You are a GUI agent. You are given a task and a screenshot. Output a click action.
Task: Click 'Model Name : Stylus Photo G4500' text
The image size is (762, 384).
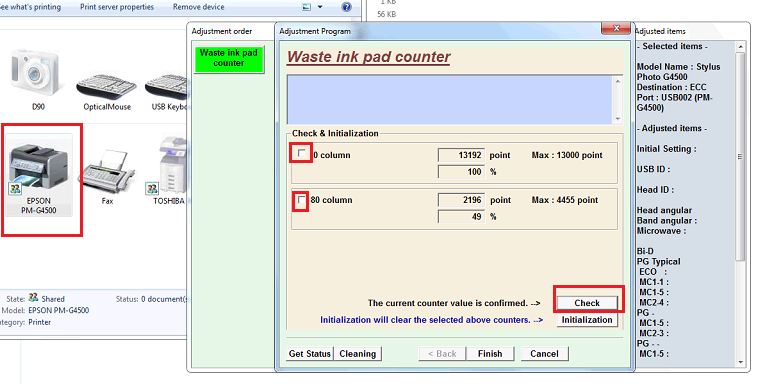click(678, 71)
